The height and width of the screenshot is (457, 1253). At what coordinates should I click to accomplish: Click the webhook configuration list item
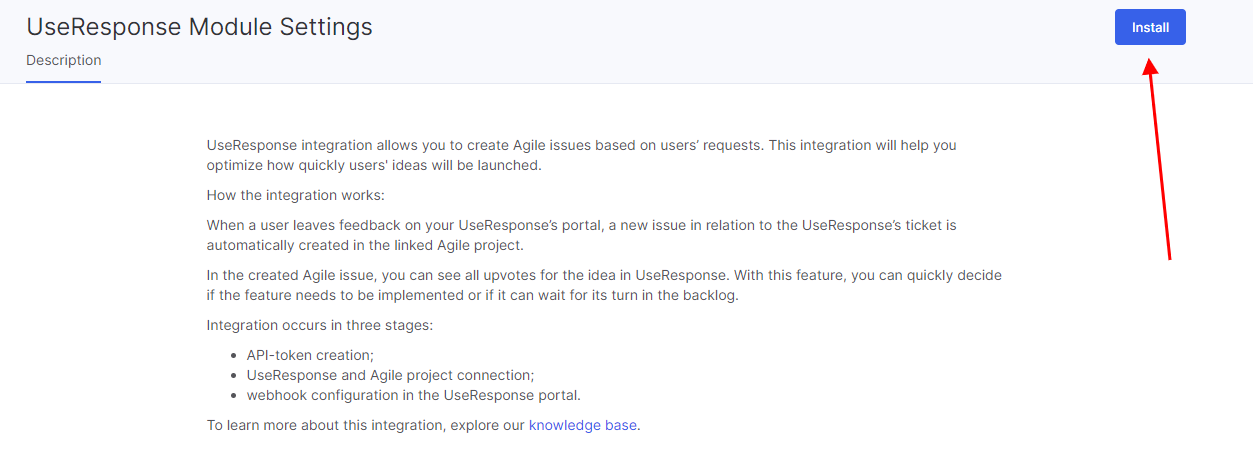pos(414,395)
